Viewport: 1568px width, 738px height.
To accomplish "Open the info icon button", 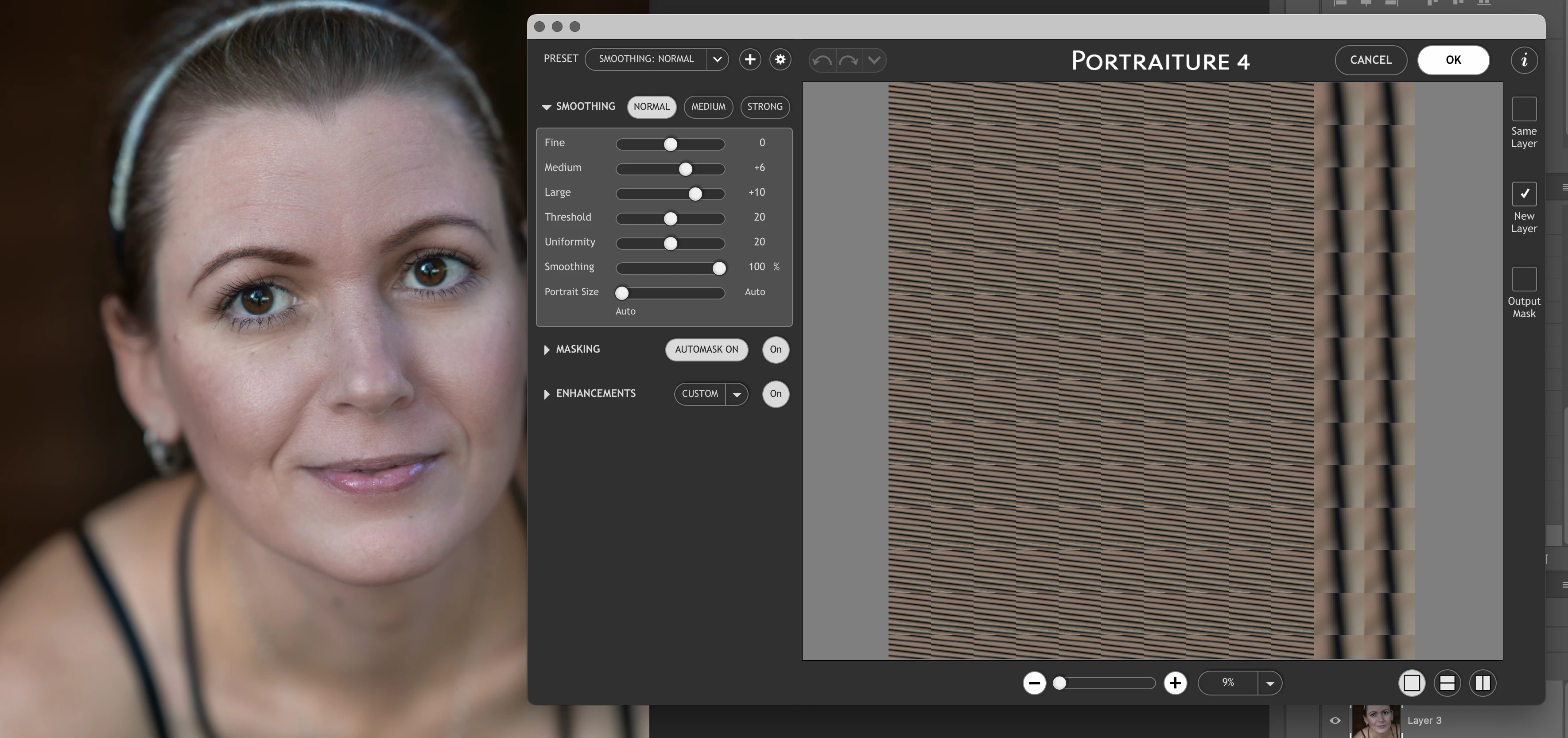I will click(1524, 60).
